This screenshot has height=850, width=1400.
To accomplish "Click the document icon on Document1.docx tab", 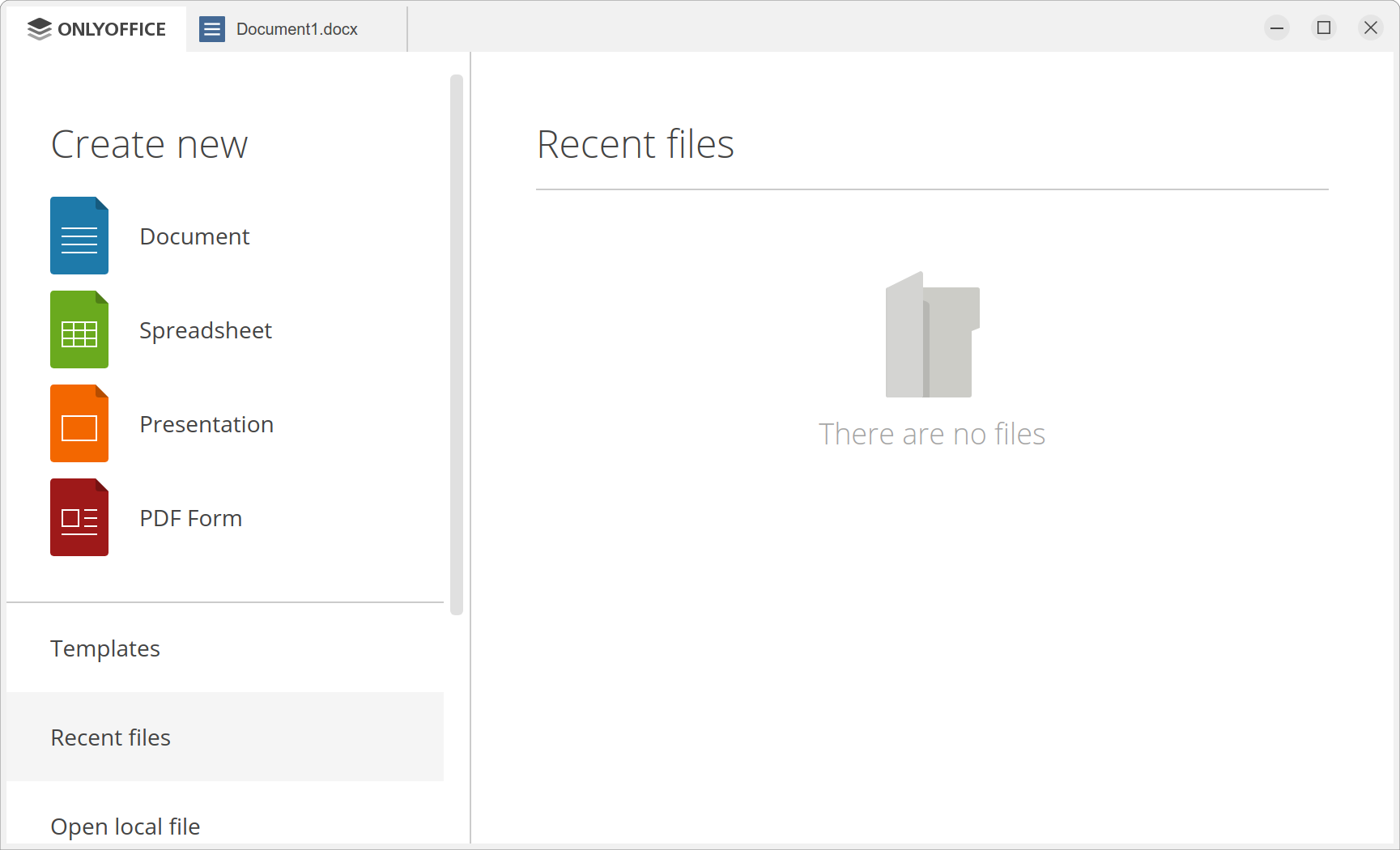I will 212,28.
